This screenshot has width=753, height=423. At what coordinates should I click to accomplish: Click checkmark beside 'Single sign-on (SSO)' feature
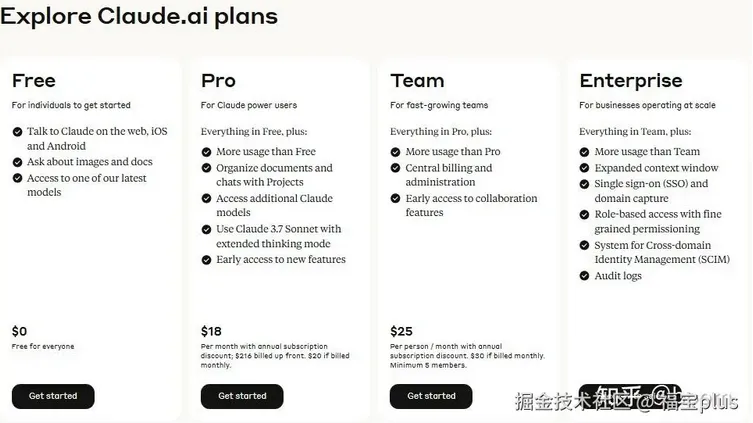(x=584, y=184)
